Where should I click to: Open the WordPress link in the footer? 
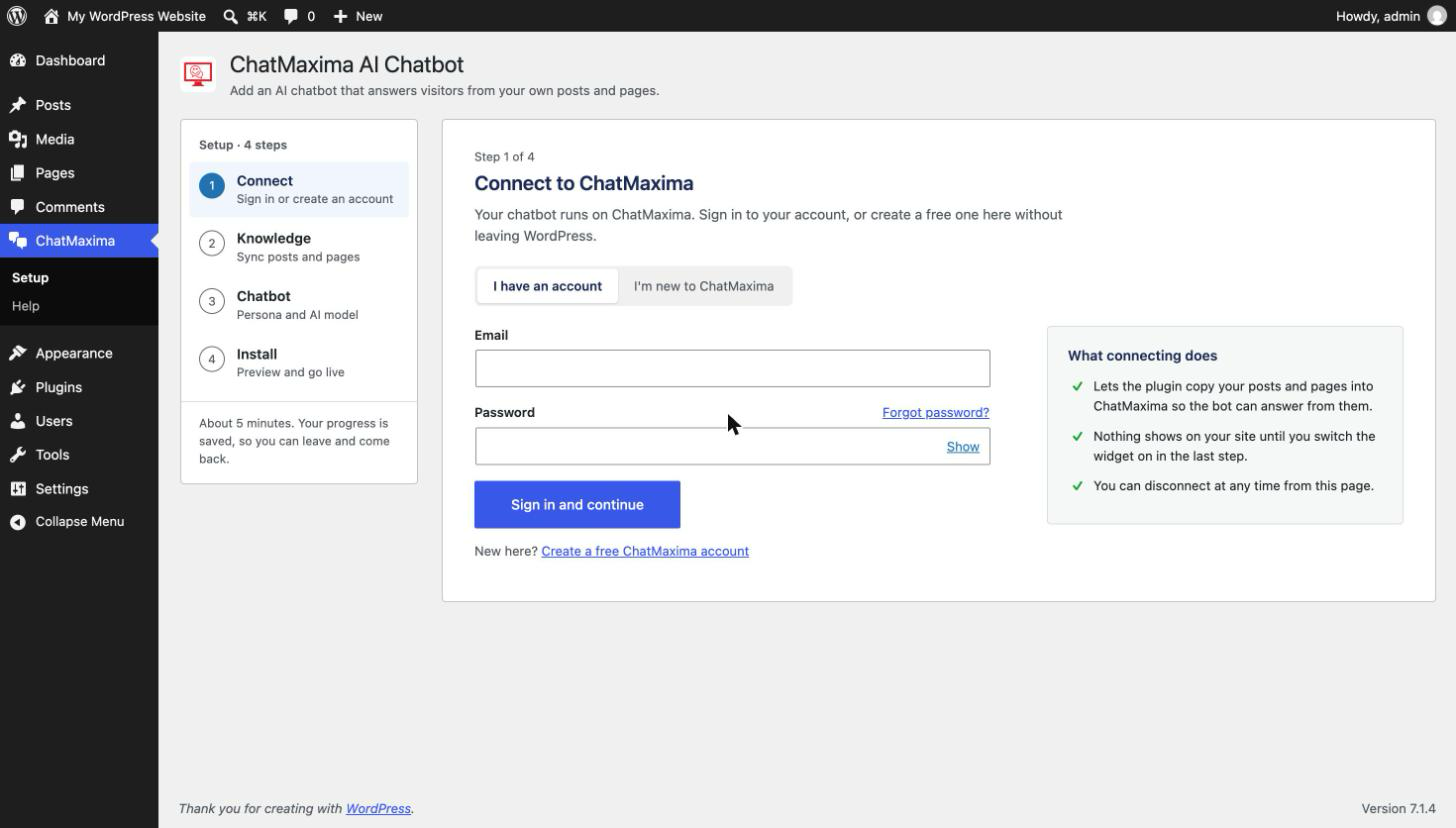coord(378,809)
